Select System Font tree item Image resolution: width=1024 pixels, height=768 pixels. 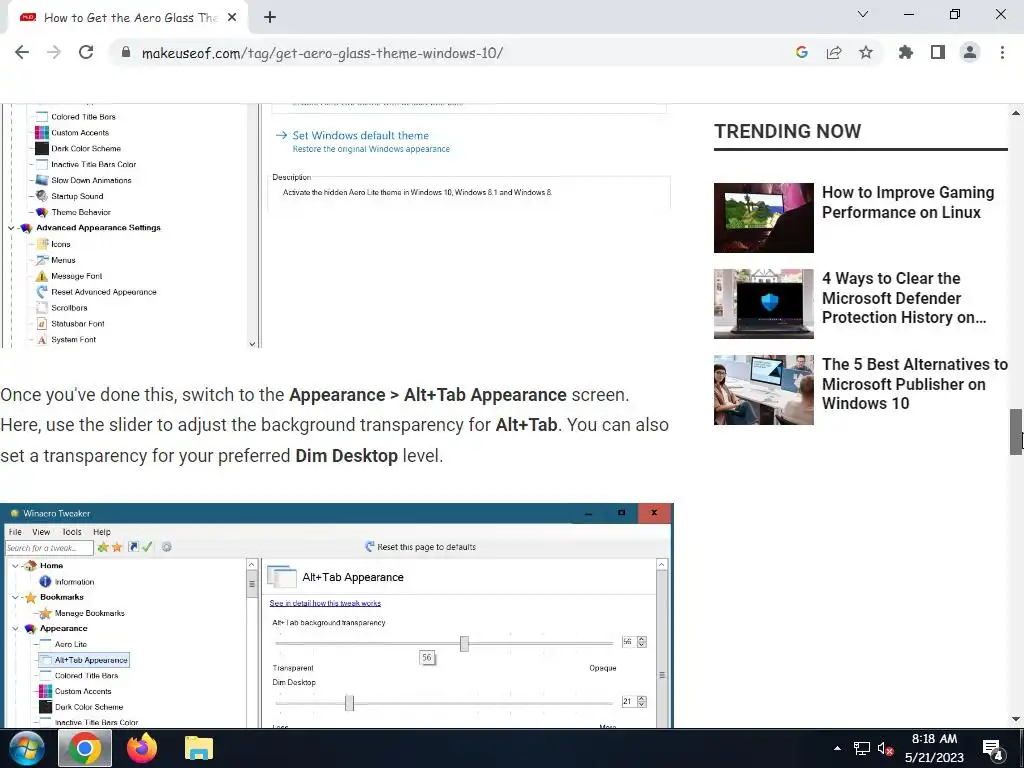(73, 340)
